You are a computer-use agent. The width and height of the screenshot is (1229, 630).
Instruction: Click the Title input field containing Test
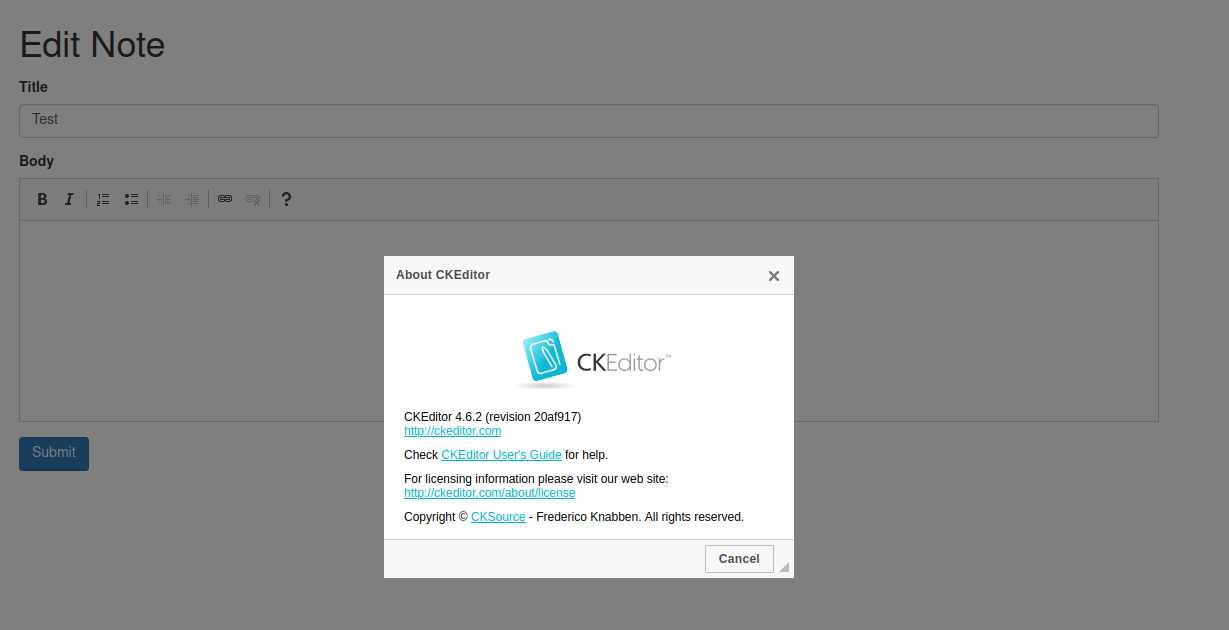588,121
